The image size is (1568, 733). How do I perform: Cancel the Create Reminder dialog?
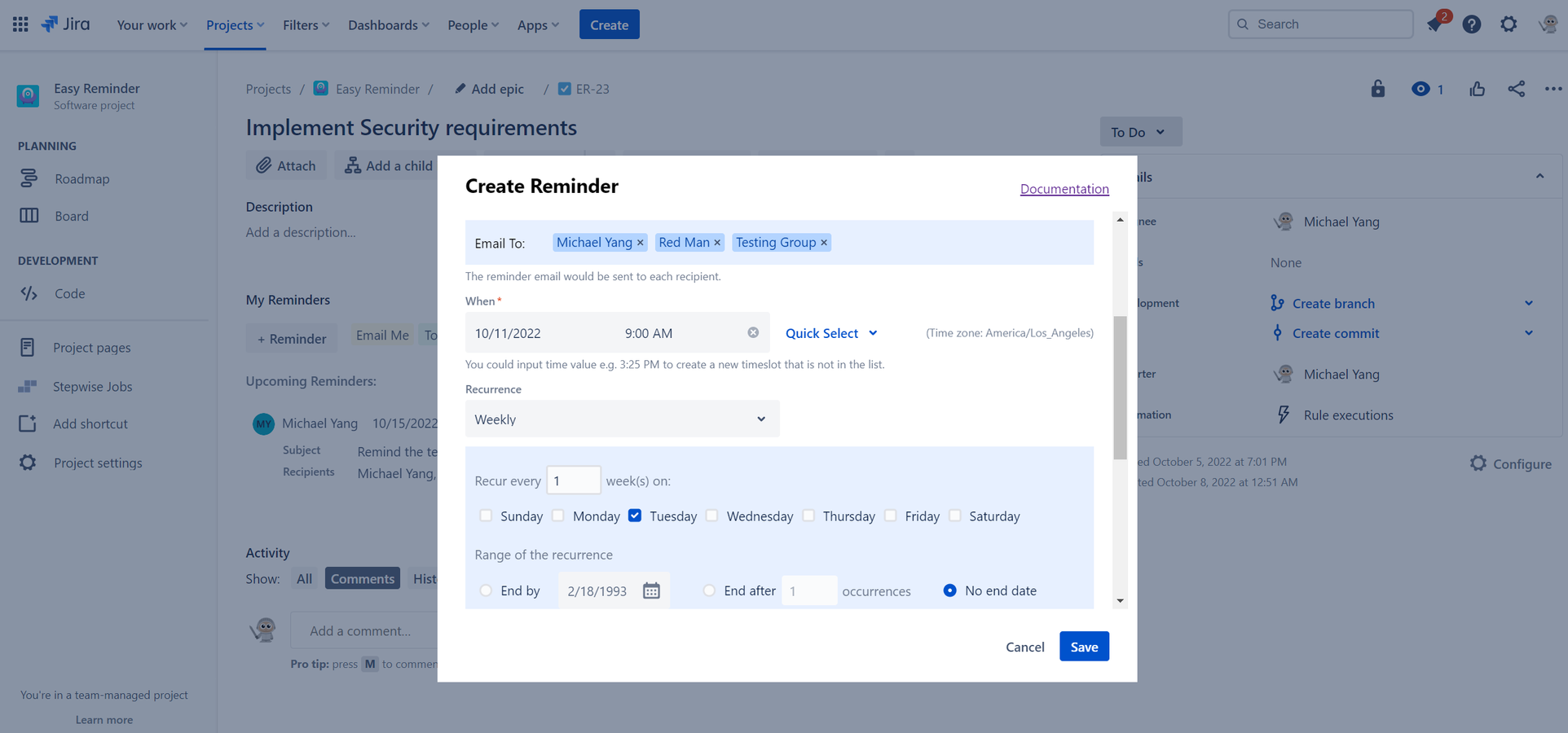1024,647
